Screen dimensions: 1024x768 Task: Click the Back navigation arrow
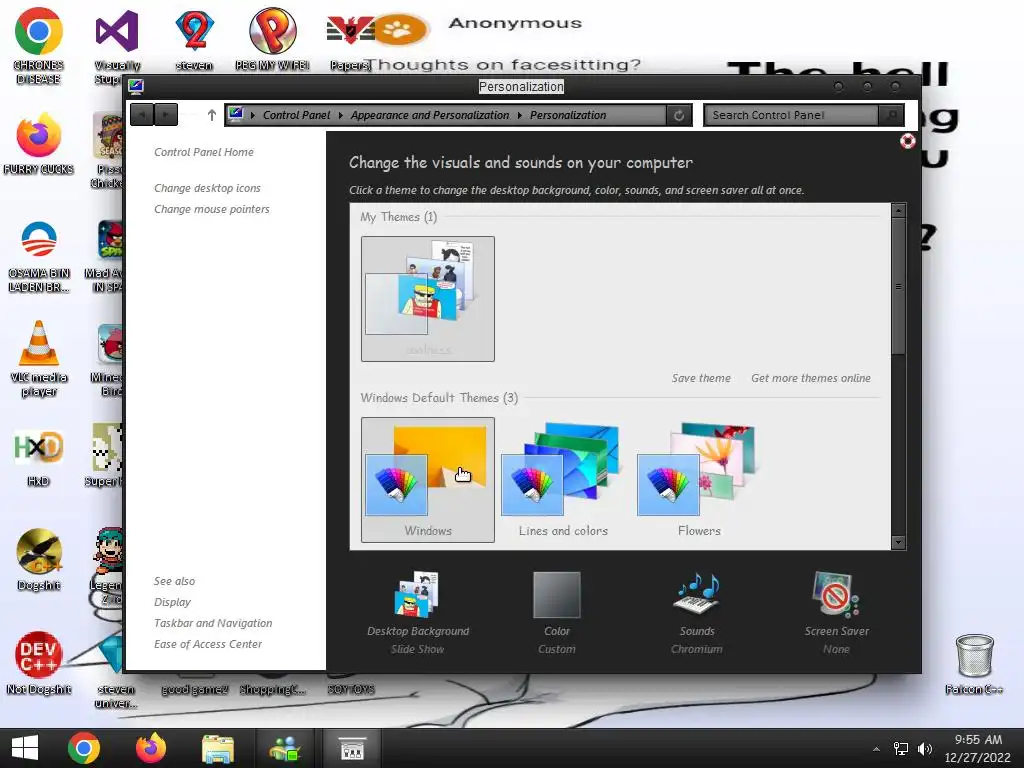pos(142,115)
